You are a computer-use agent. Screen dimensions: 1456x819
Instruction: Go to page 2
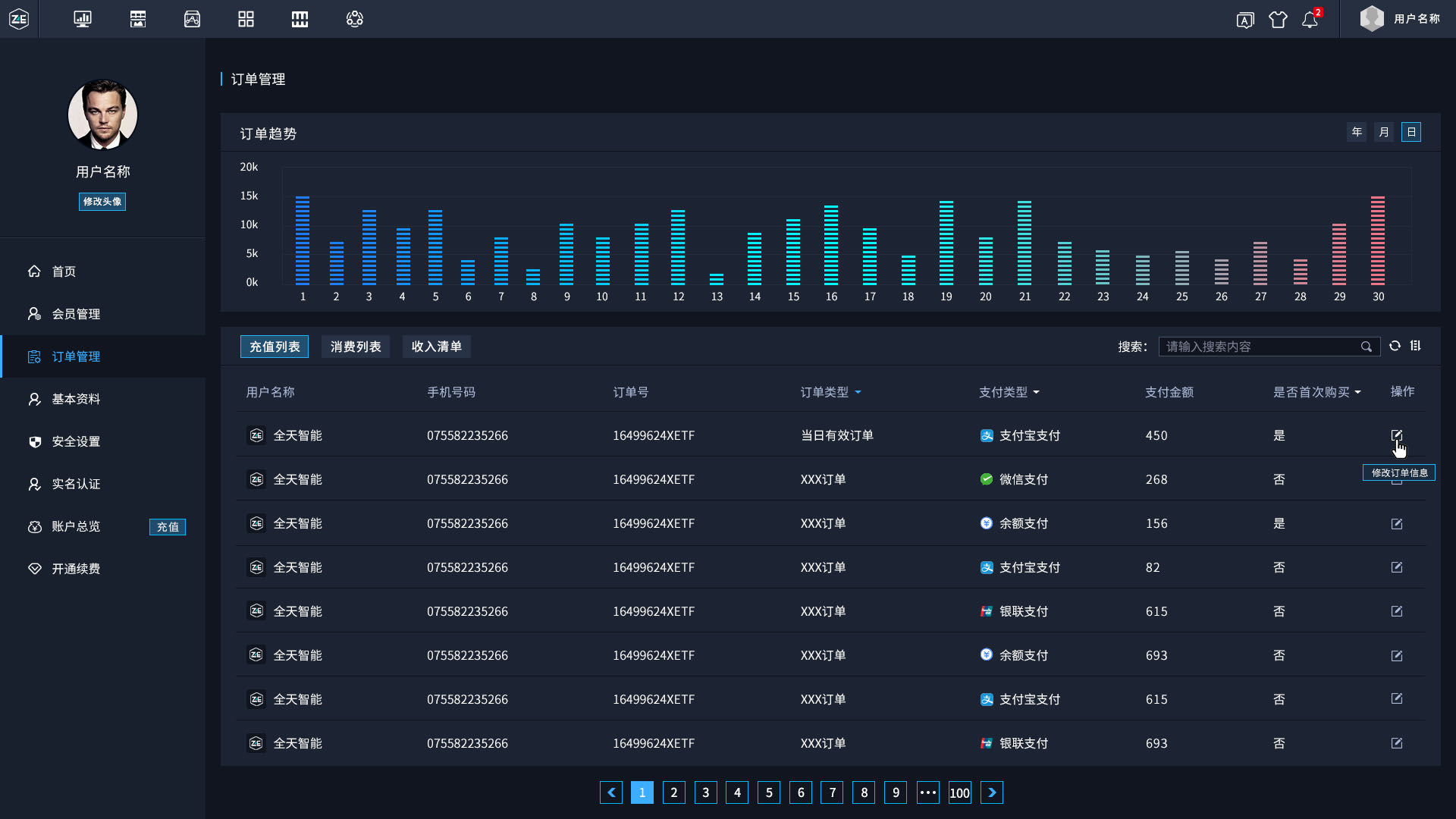pyautogui.click(x=674, y=792)
